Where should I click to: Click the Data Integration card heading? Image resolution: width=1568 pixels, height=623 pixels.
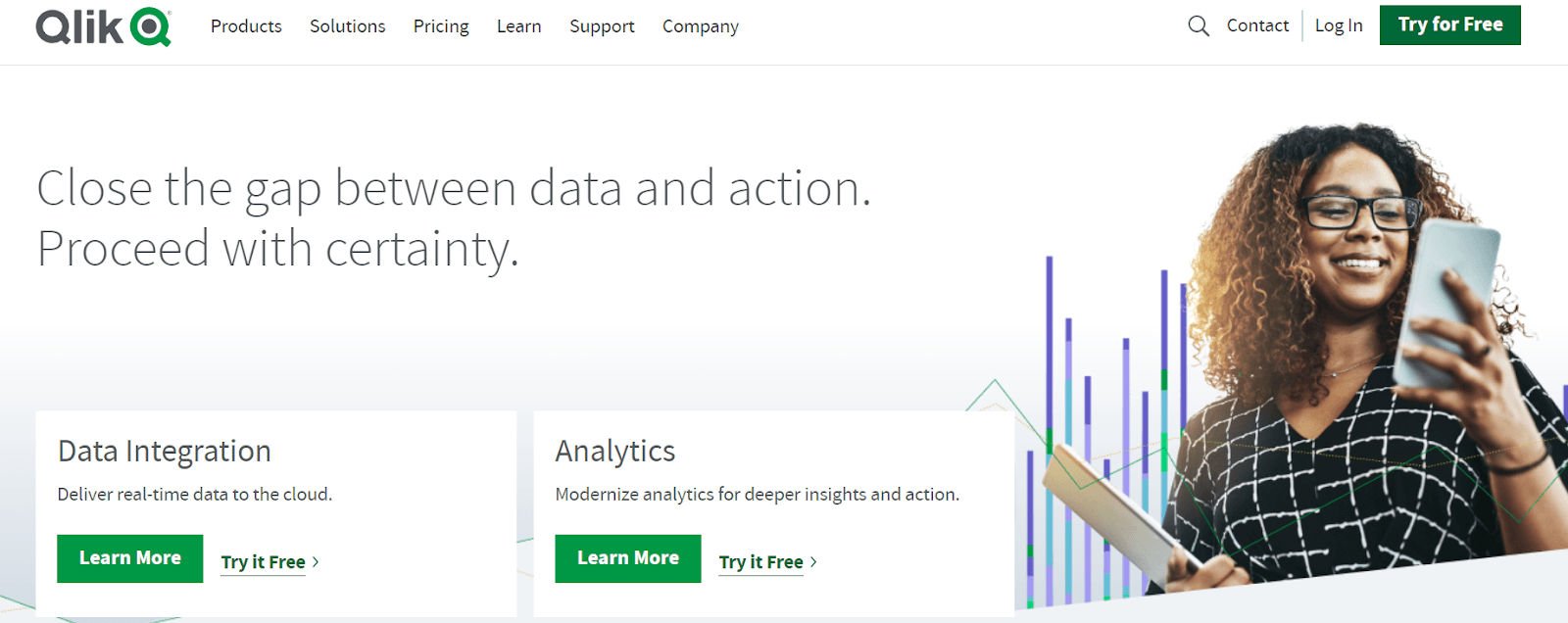pyautogui.click(x=164, y=451)
